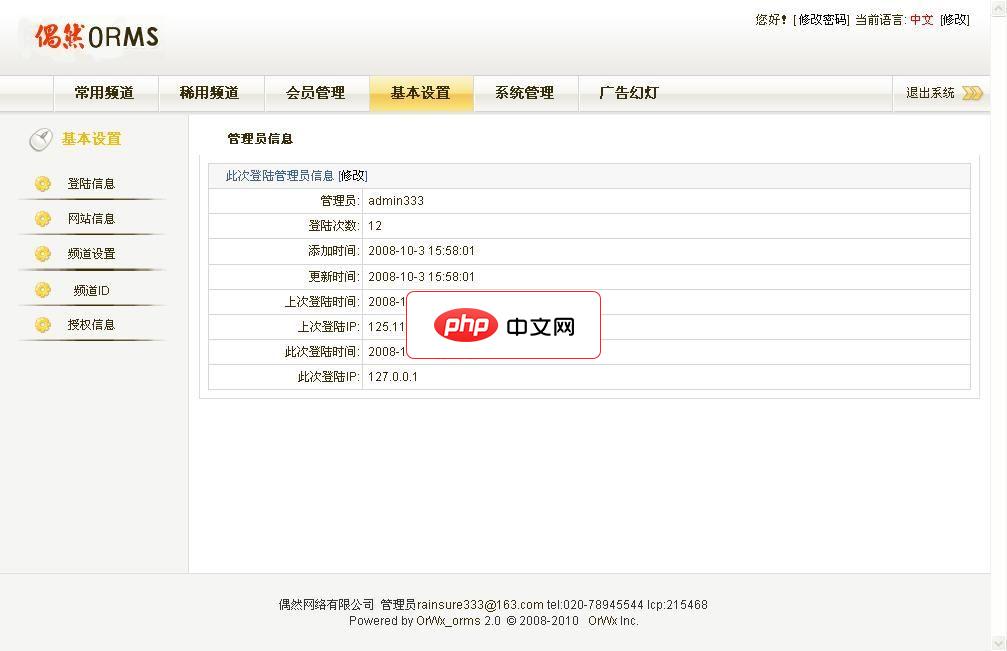This screenshot has height=651, width=1007.
Task: Click the mouse icon beside 基本设置 heading
Action: 41,139
